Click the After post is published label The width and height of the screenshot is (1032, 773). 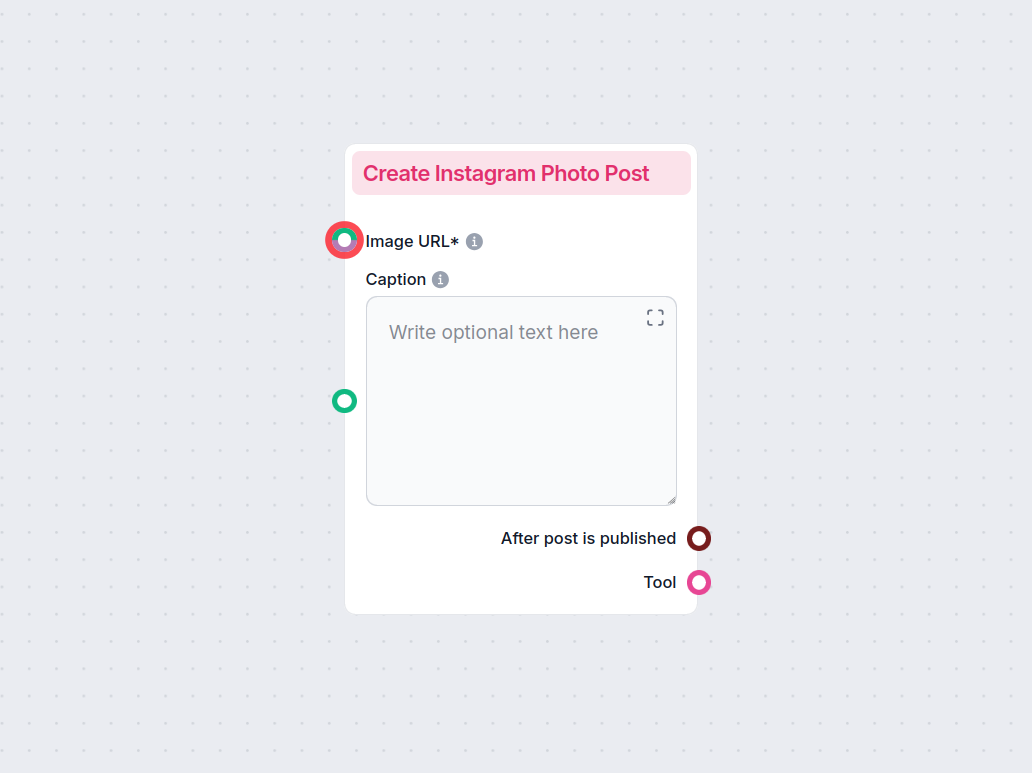coord(588,538)
